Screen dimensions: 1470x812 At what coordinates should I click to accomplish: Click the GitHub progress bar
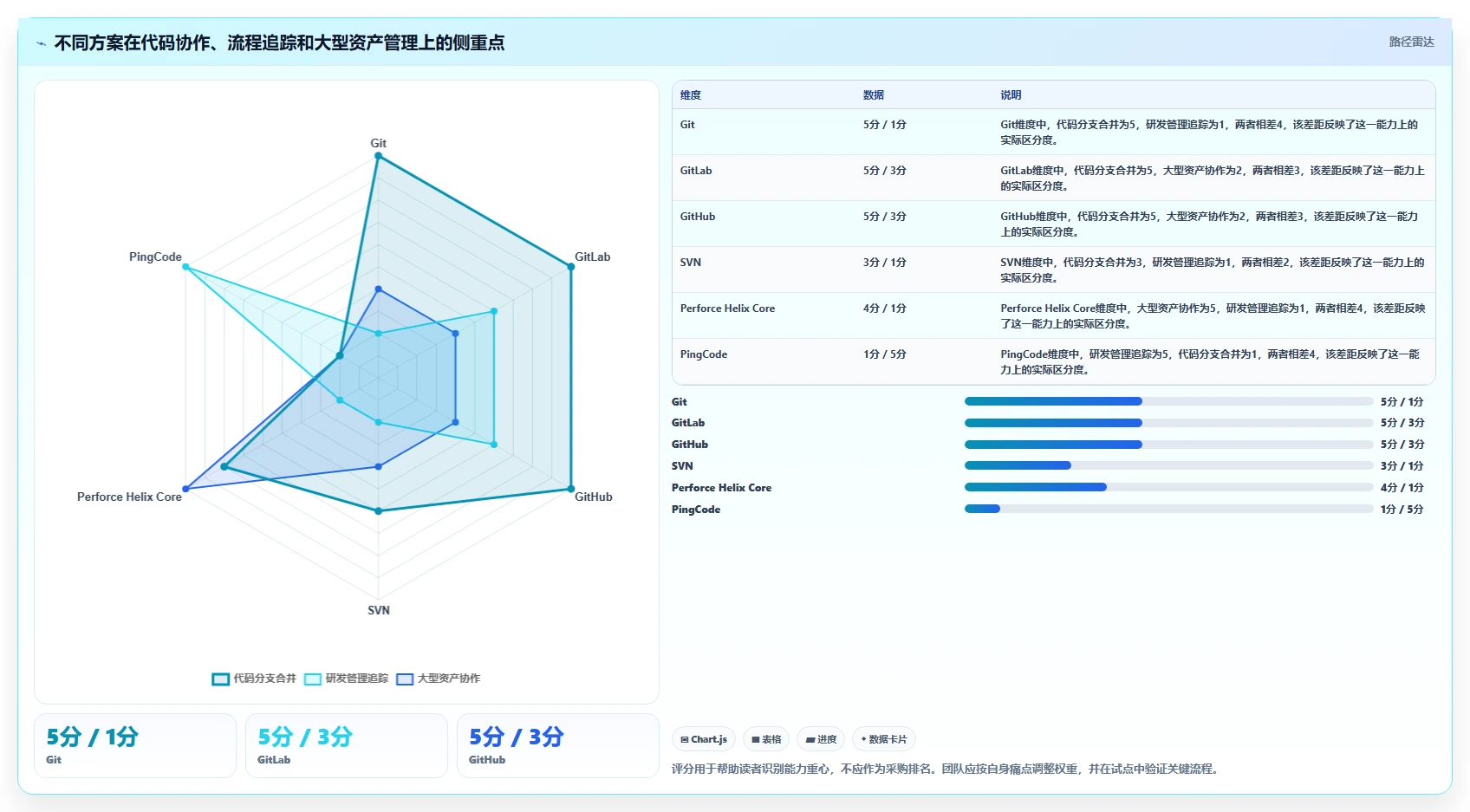point(1169,445)
